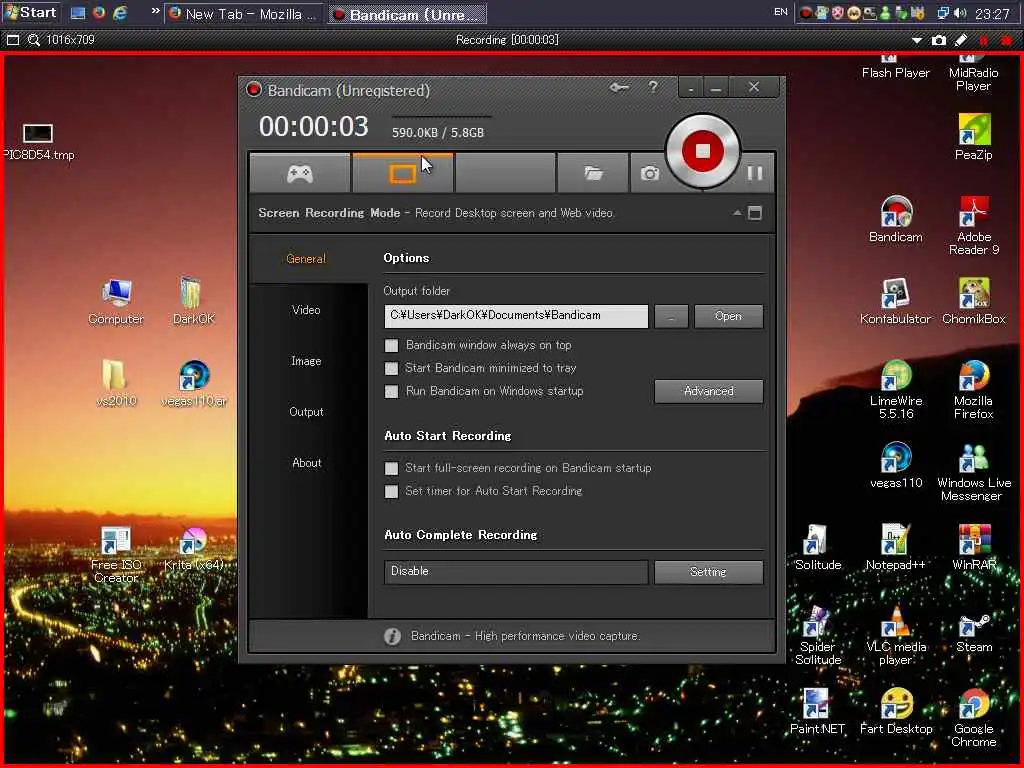Enable full-screen recording on Bandicam startup
The width and height of the screenshot is (1024, 768).
coord(391,468)
